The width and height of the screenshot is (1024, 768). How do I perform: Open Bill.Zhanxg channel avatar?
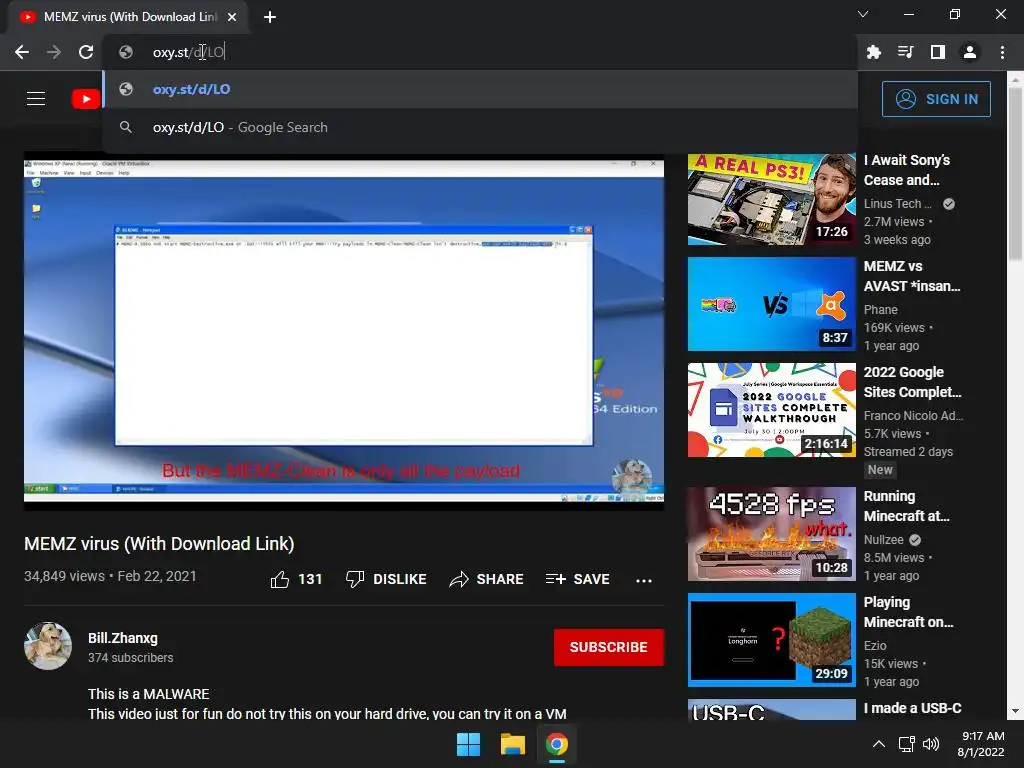(x=48, y=646)
